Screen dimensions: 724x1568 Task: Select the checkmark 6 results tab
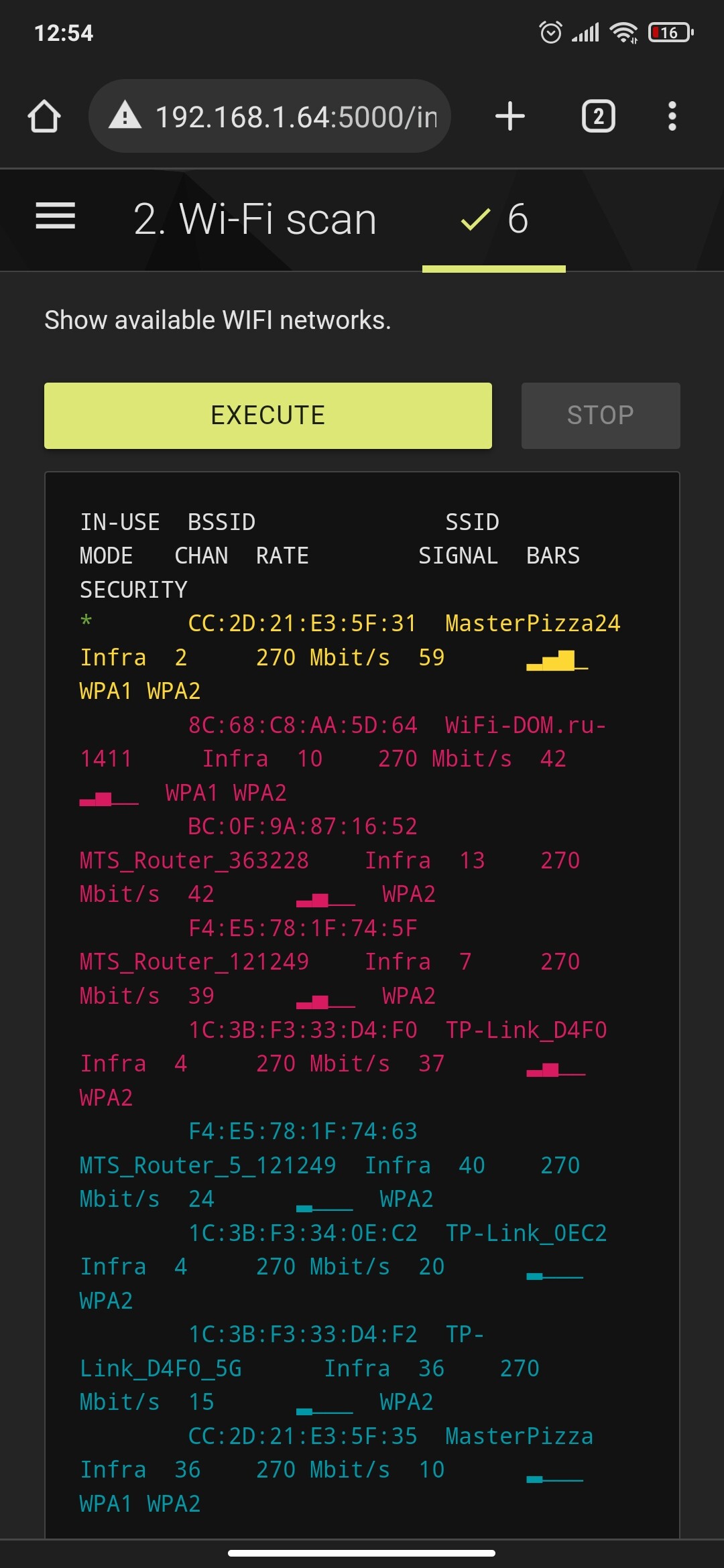(x=494, y=220)
